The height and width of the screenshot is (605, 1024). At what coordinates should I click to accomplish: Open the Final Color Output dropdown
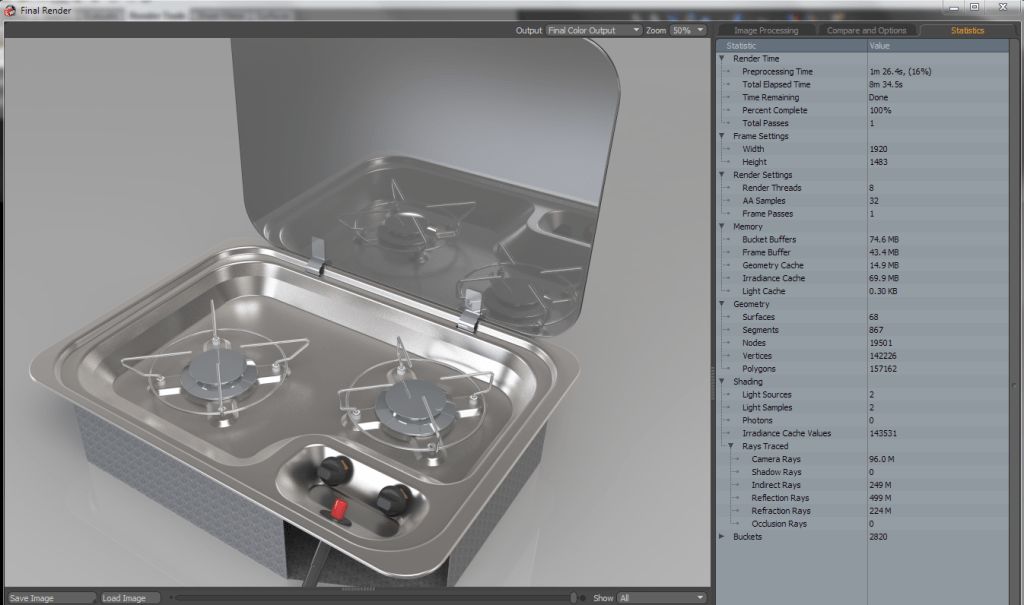point(637,30)
